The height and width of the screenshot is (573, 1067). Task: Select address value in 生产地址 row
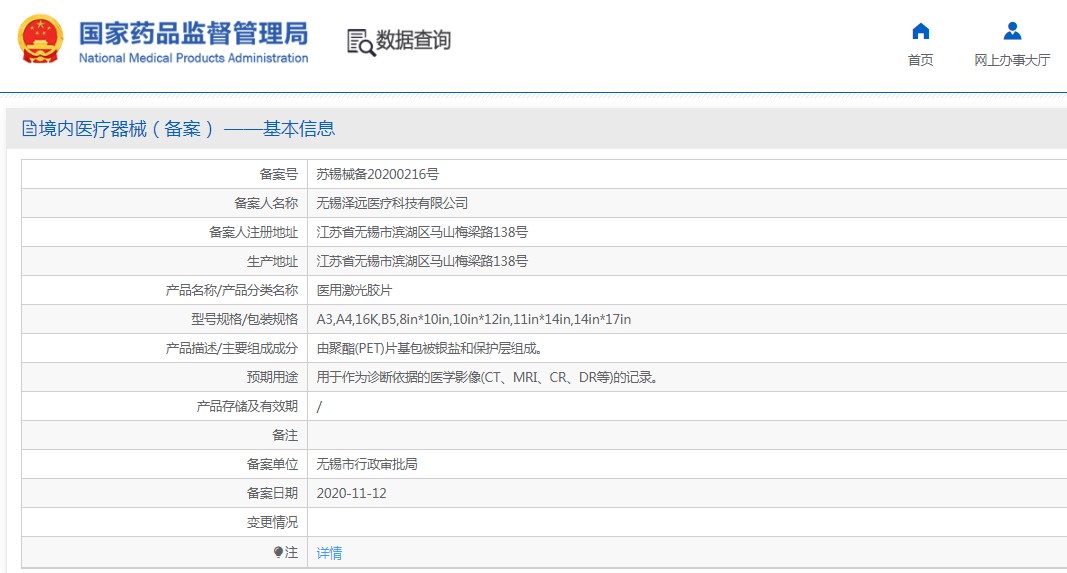click(422, 261)
